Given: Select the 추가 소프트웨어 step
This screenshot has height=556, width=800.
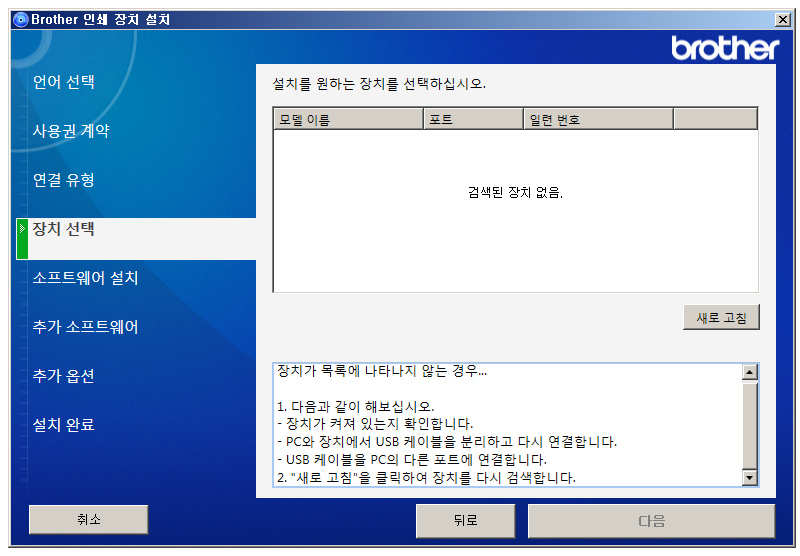Looking at the screenshot, I should 85,326.
